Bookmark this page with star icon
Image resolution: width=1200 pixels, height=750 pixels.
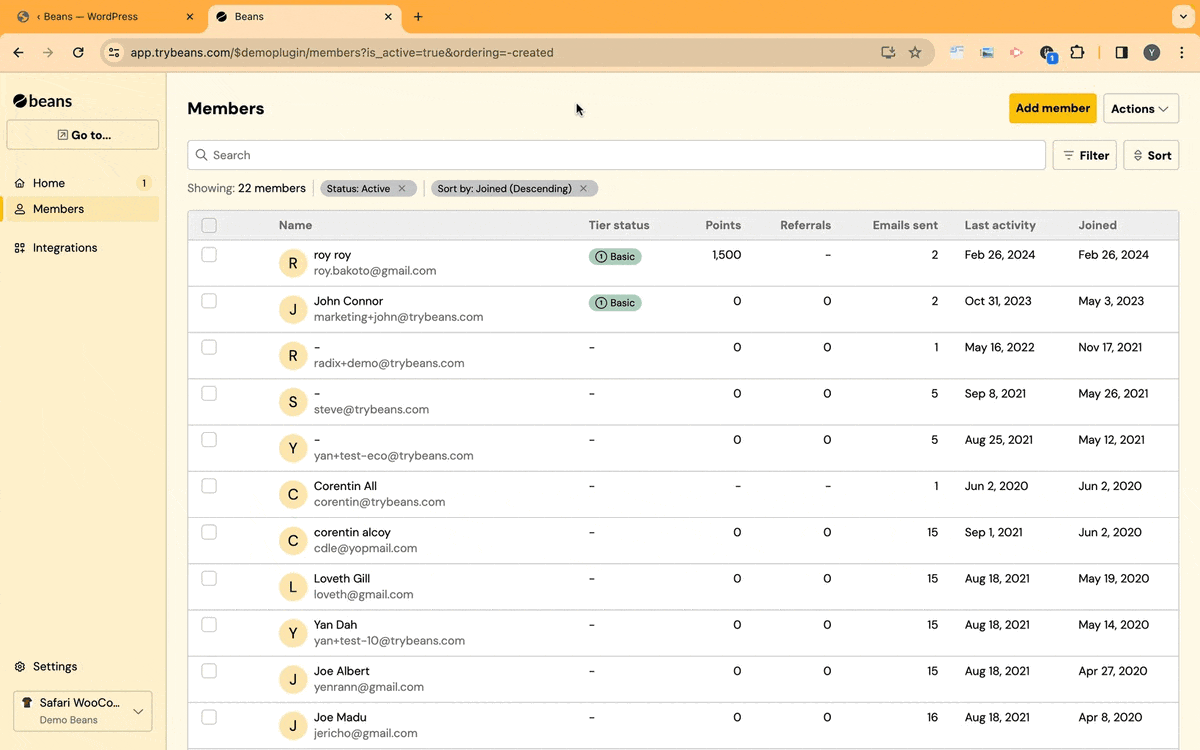pyautogui.click(x=915, y=52)
